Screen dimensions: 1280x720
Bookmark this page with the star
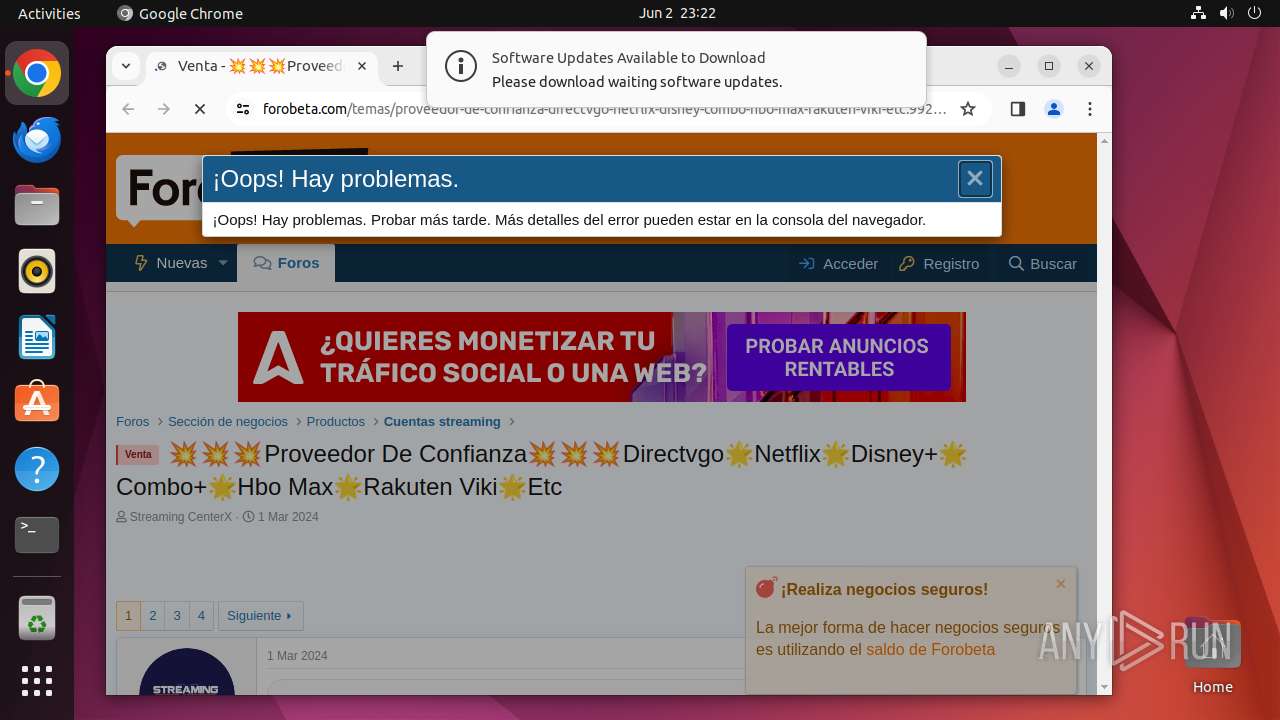(x=968, y=109)
